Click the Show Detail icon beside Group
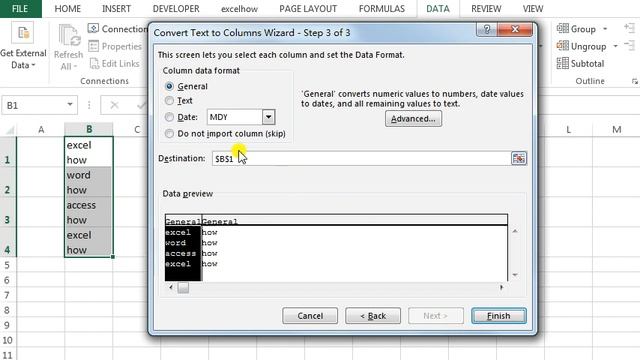This screenshot has height=360, width=640. tap(629, 28)
